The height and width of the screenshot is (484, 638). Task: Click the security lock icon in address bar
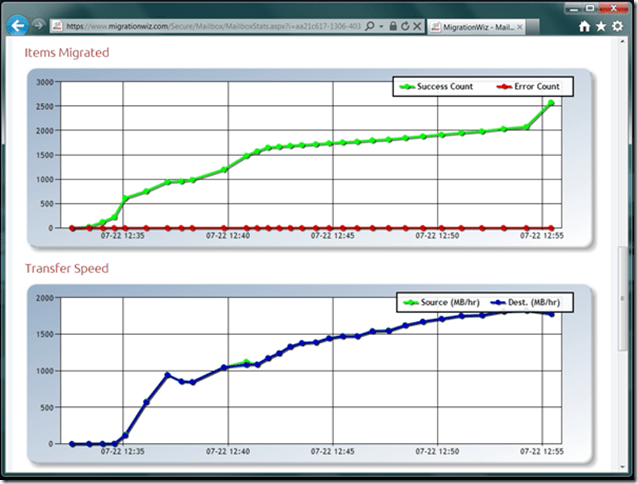(392, 27)
